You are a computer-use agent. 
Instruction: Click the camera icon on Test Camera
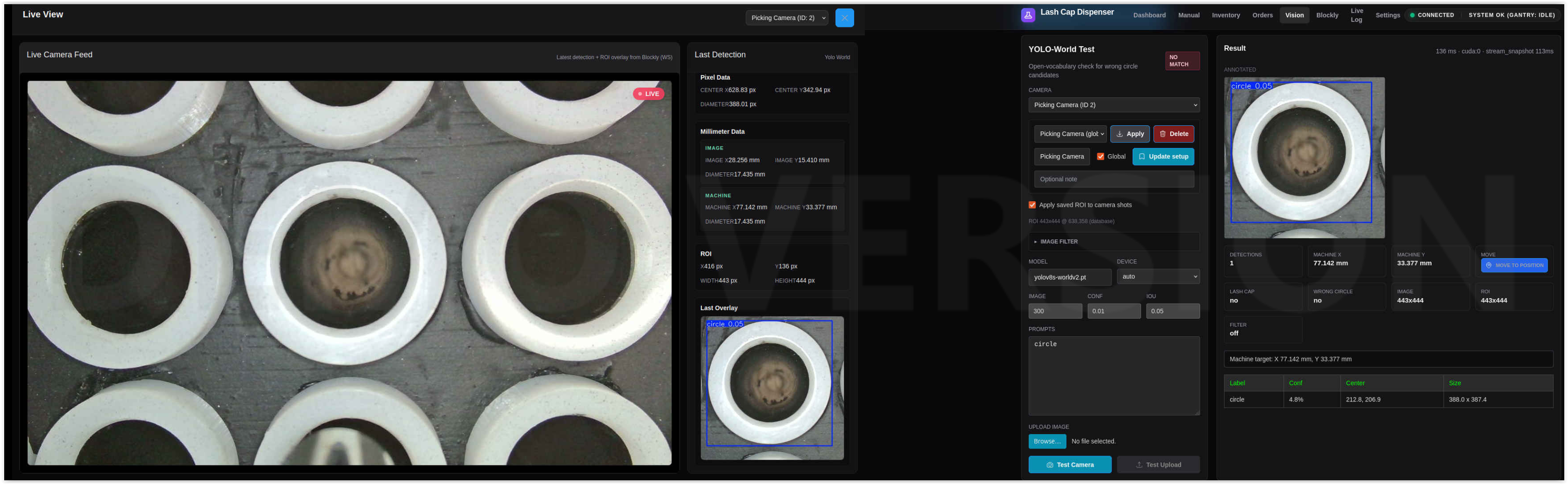click(1049, 465)
